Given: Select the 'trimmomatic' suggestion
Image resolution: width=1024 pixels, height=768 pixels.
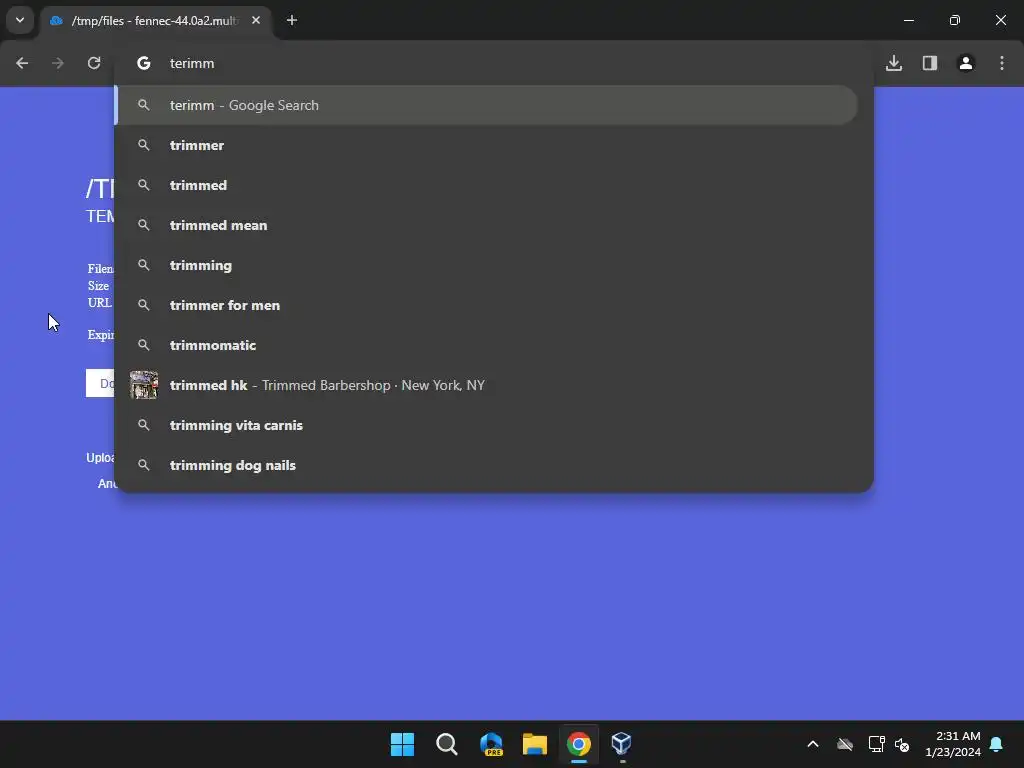Looking at the screenshot, I should point(486,345).
